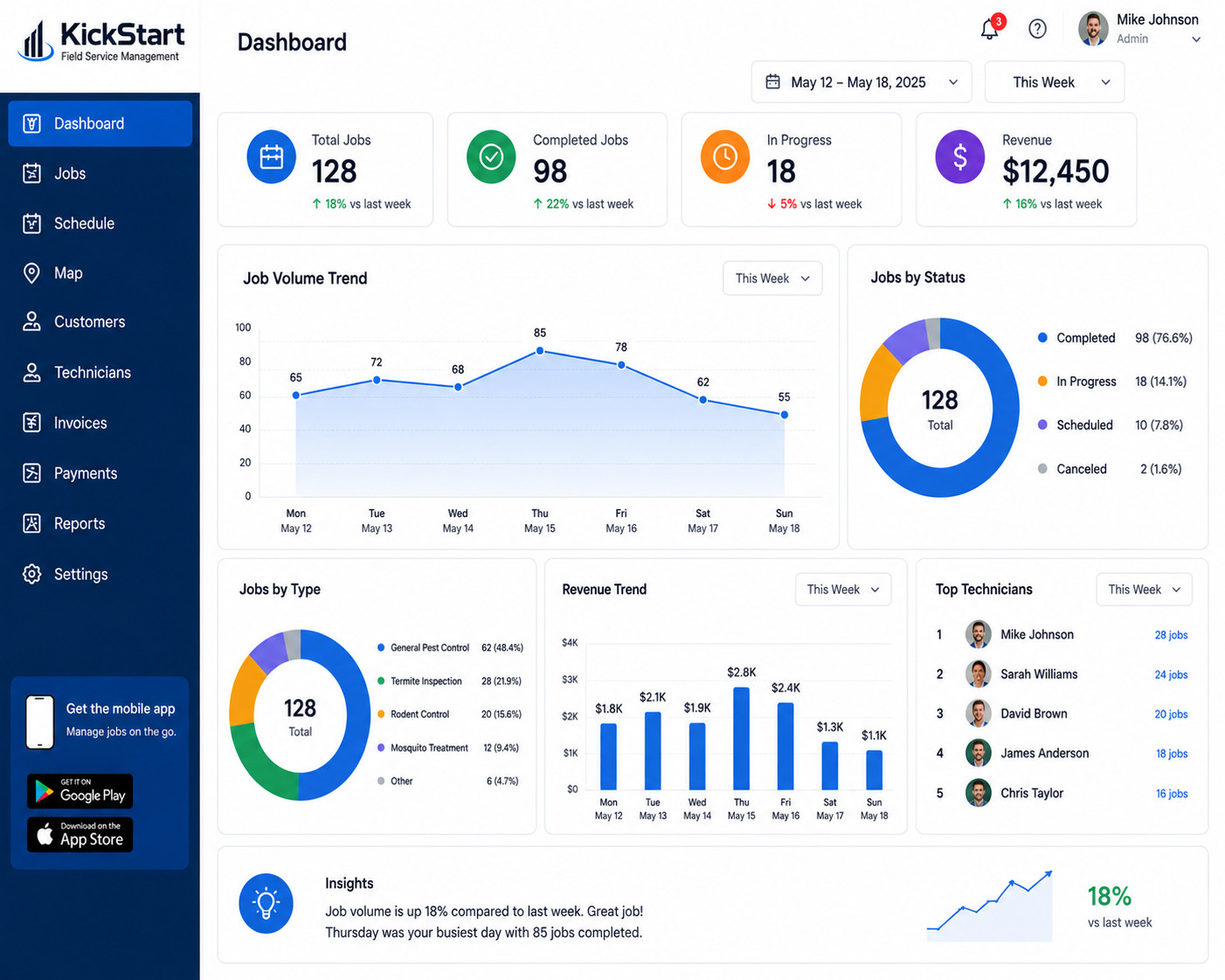This screenshot has width=1225, height=980.
Task: Click the Mon $1.8K revenue bar
Action: (608, 756)
